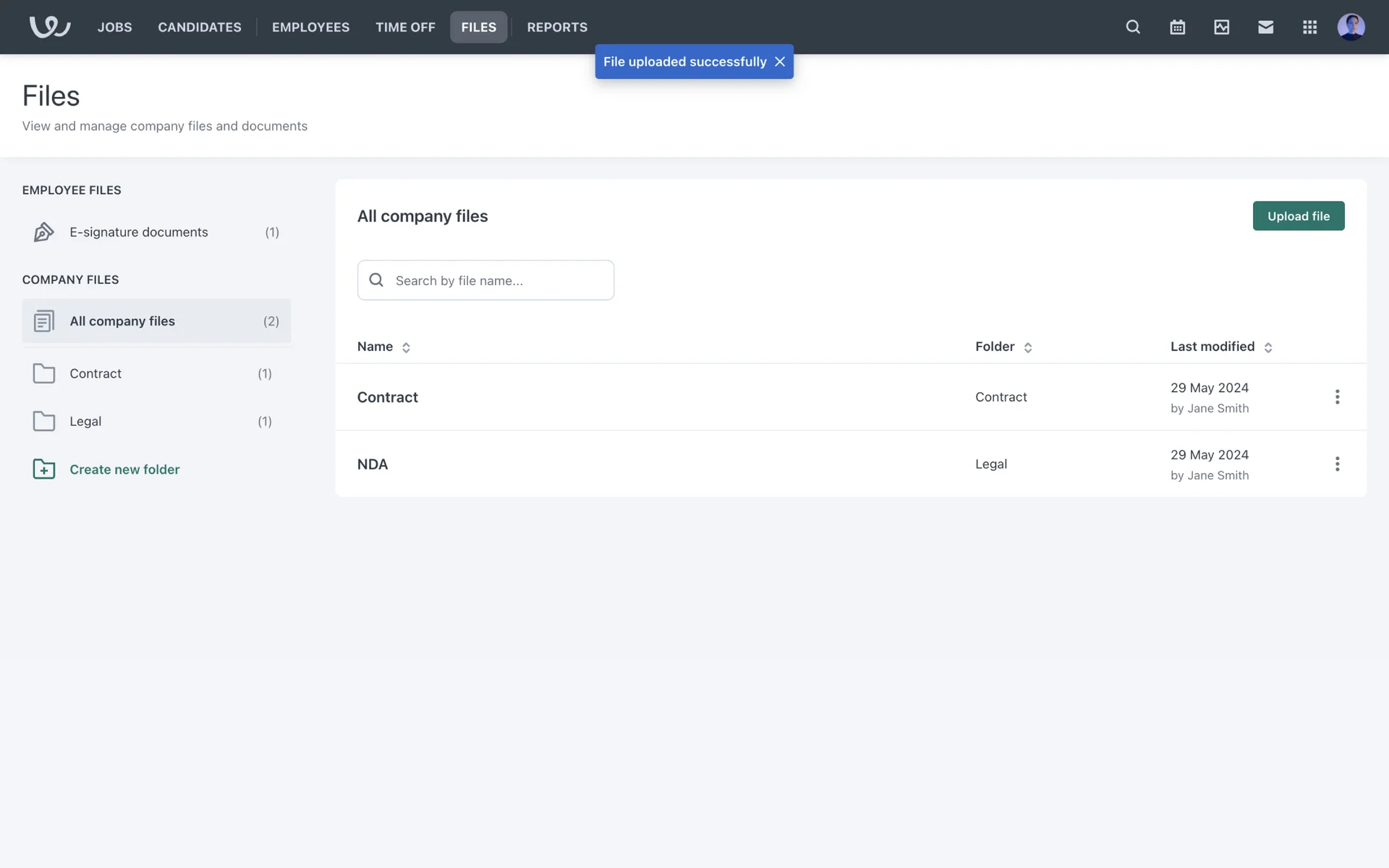Select the Legal folder in sidebar

click(85, 421)
